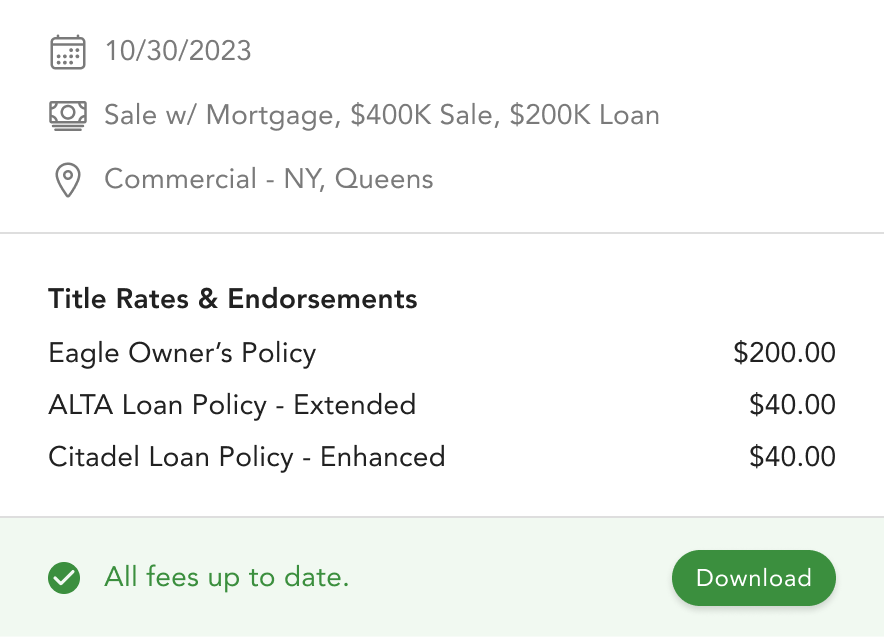Click the word Queens in location
This screenshot has width=884, height=637.
pos(384,180)
